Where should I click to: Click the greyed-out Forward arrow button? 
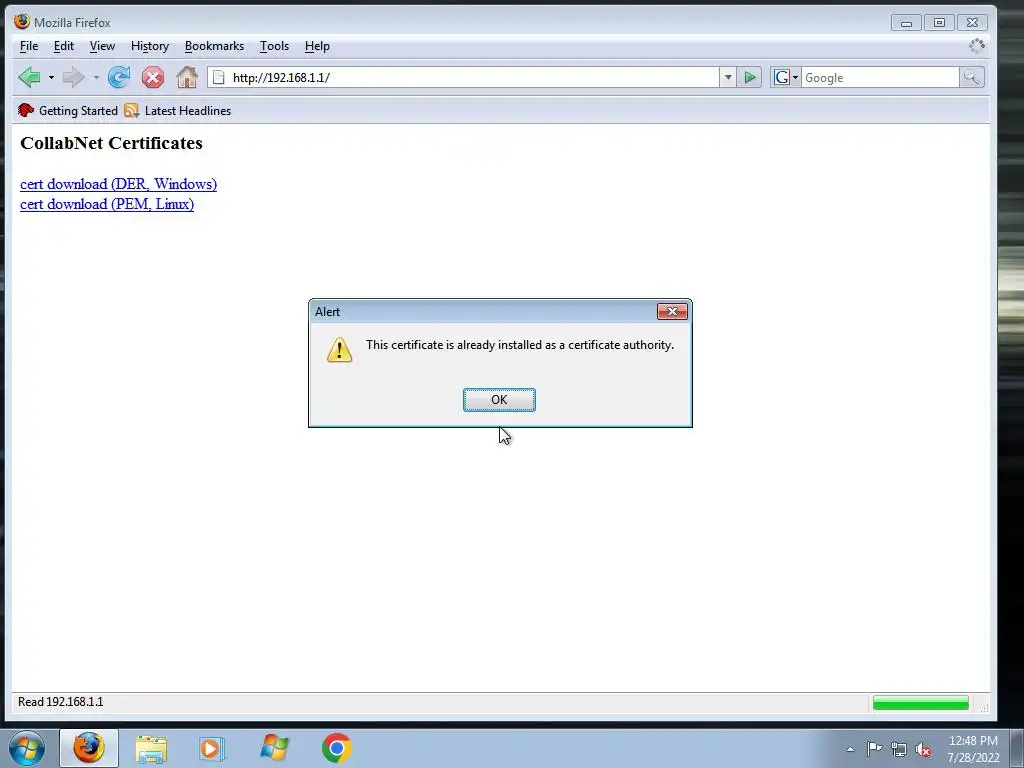pyautogui.click(x=73, y=78)
